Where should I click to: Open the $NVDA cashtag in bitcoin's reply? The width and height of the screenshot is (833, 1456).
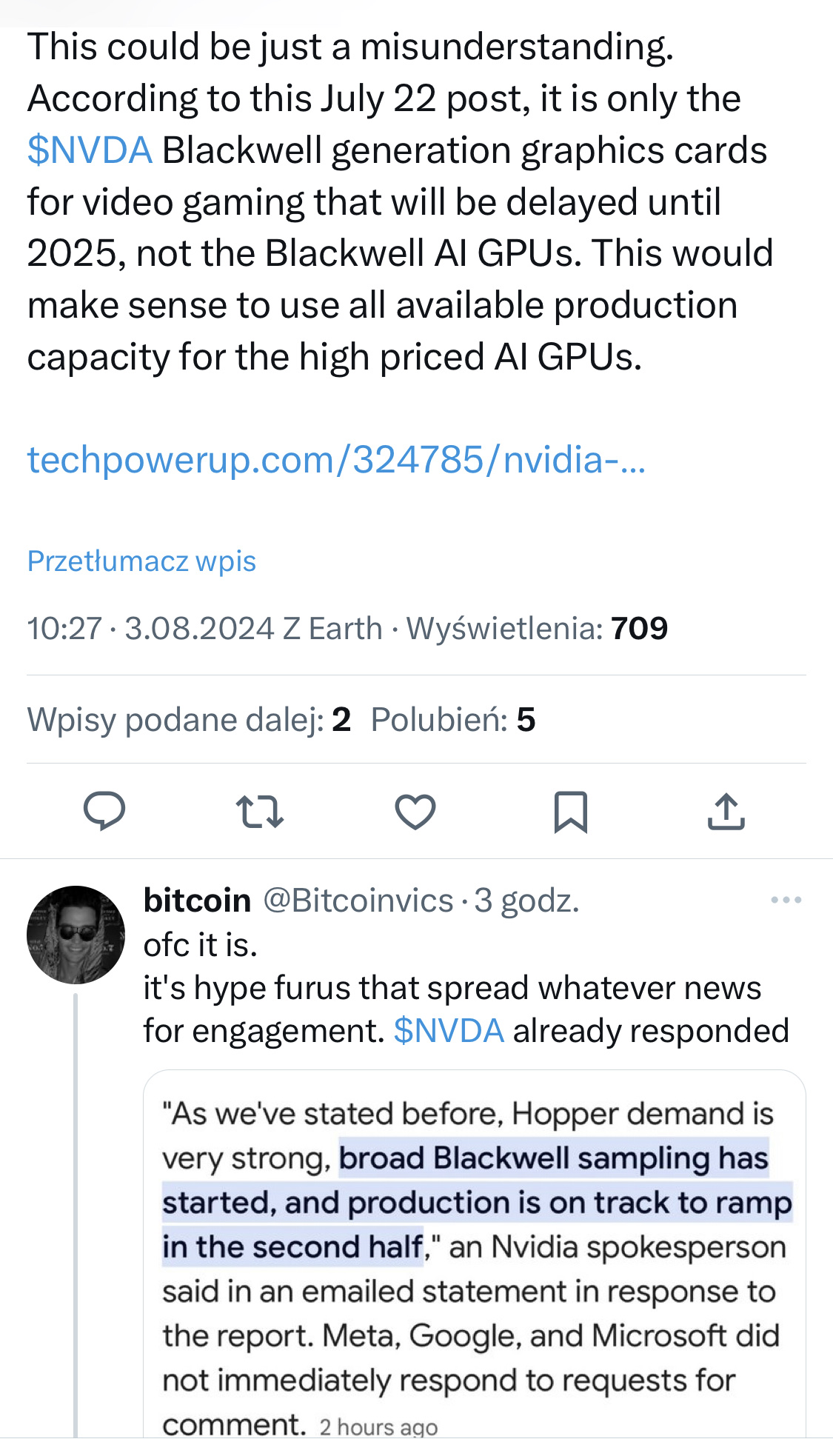pos(449,1031)
